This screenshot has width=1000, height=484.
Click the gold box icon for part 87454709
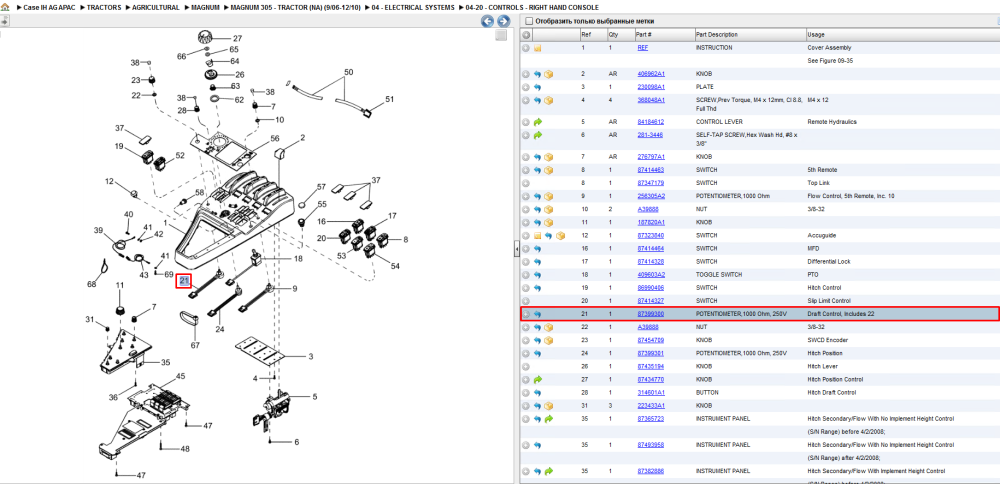click(548, 340)
